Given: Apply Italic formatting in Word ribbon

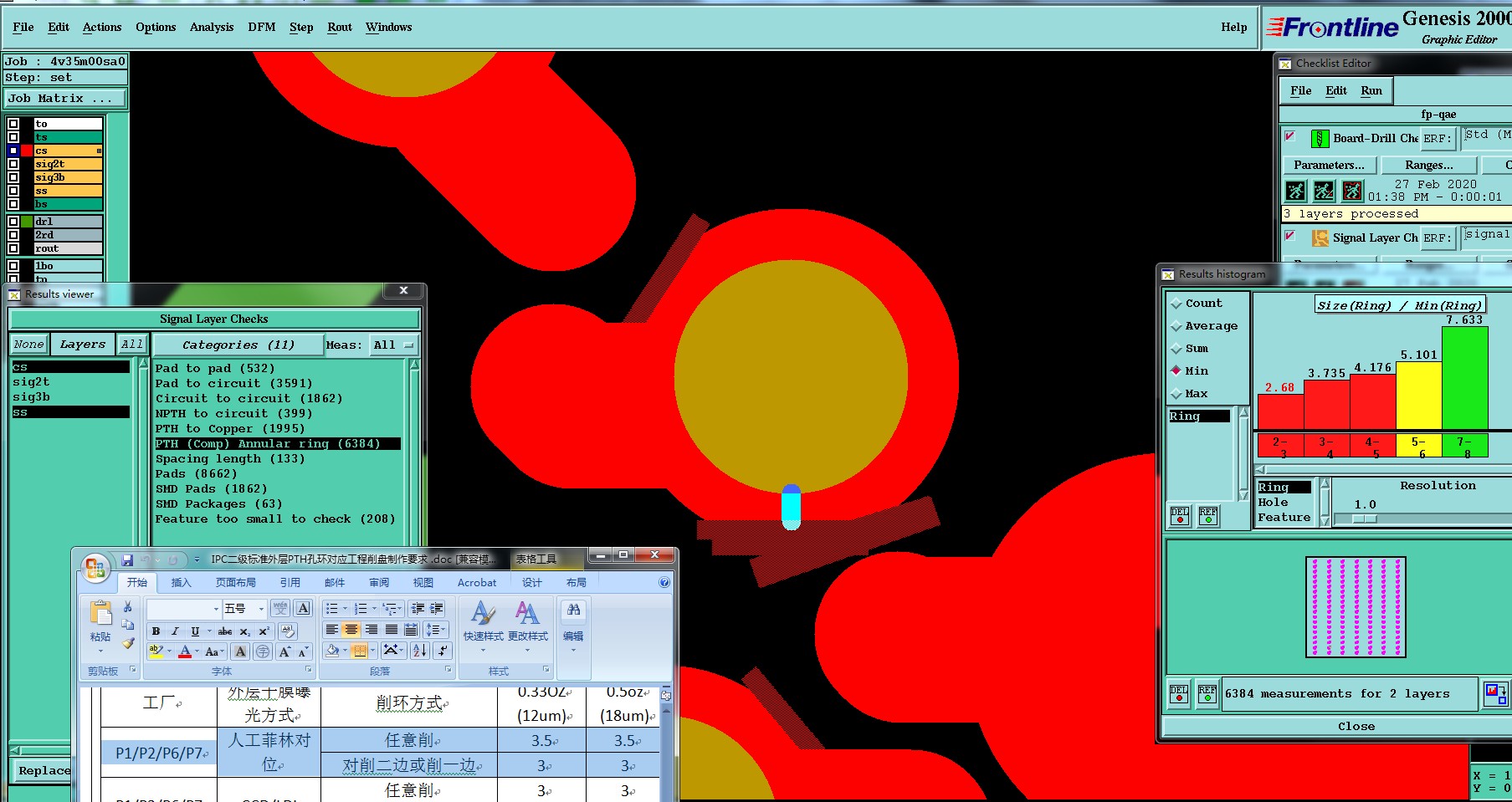Looking at the screenshot, I should (x=175, y=631).
